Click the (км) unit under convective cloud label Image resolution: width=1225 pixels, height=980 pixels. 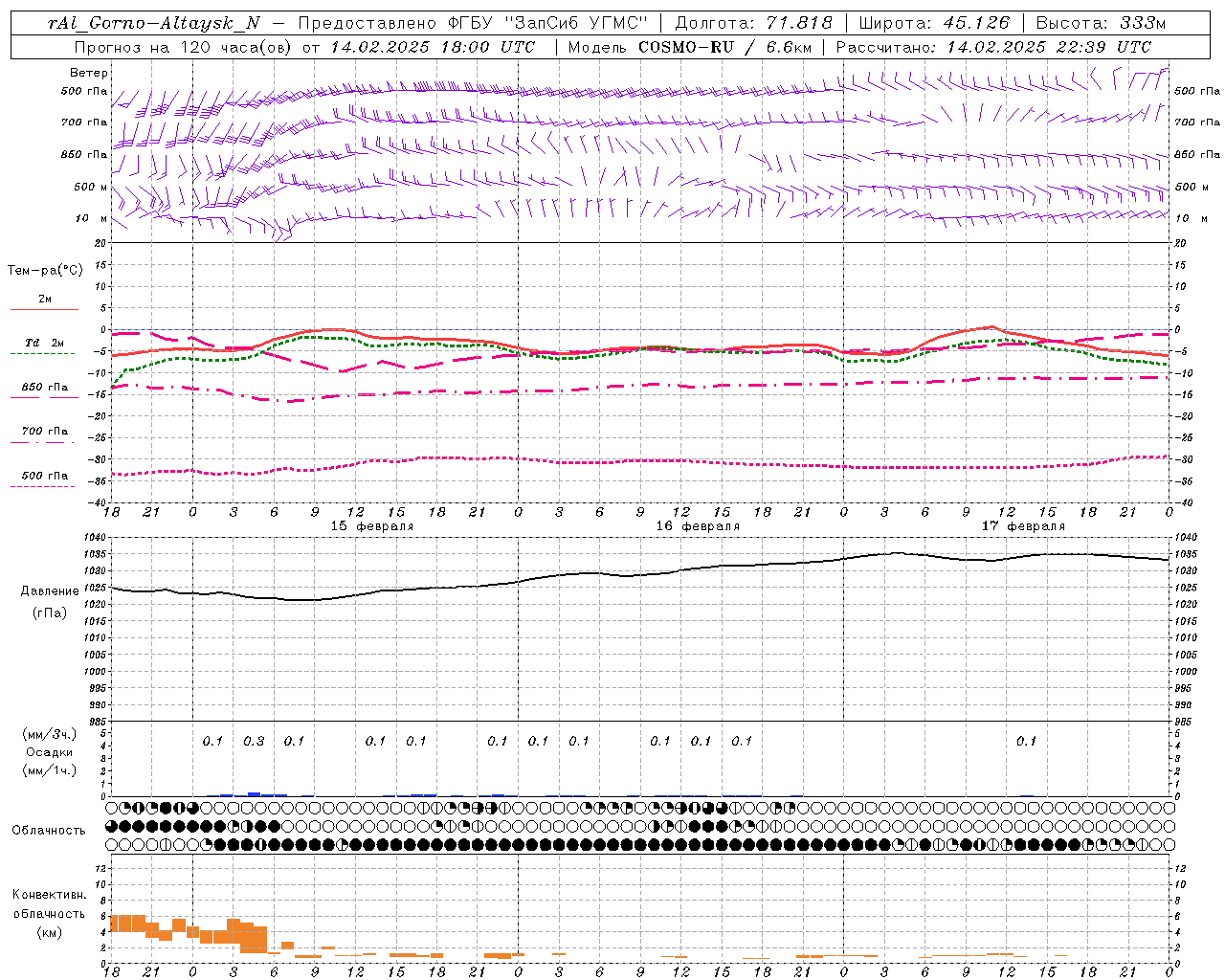tap(49, 932)
